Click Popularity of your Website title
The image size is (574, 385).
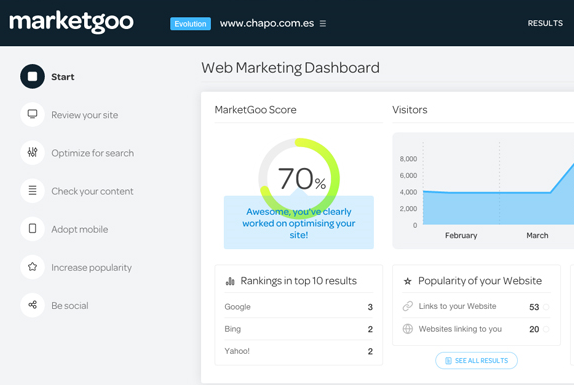click(480, 281)
